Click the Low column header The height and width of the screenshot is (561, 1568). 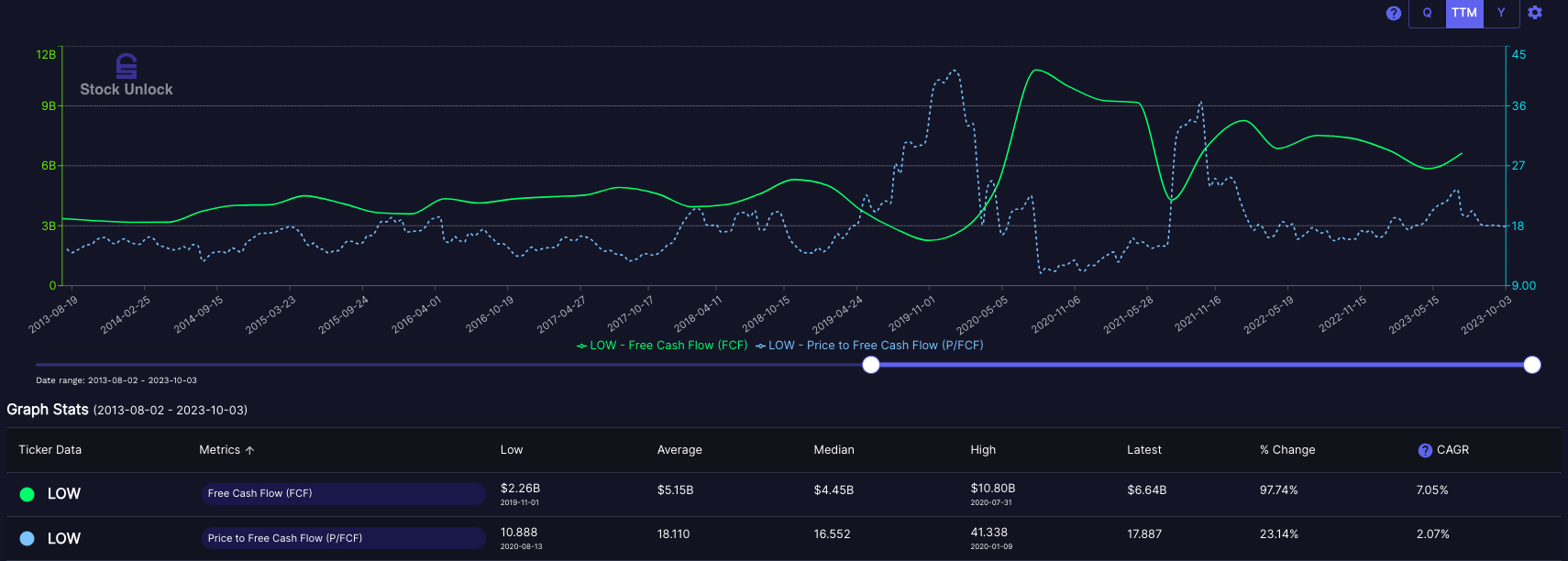512,450
